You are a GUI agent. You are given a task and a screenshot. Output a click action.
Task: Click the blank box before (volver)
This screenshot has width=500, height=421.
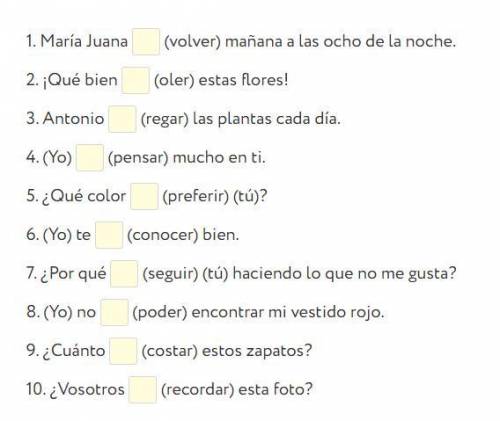pos(146,42)
